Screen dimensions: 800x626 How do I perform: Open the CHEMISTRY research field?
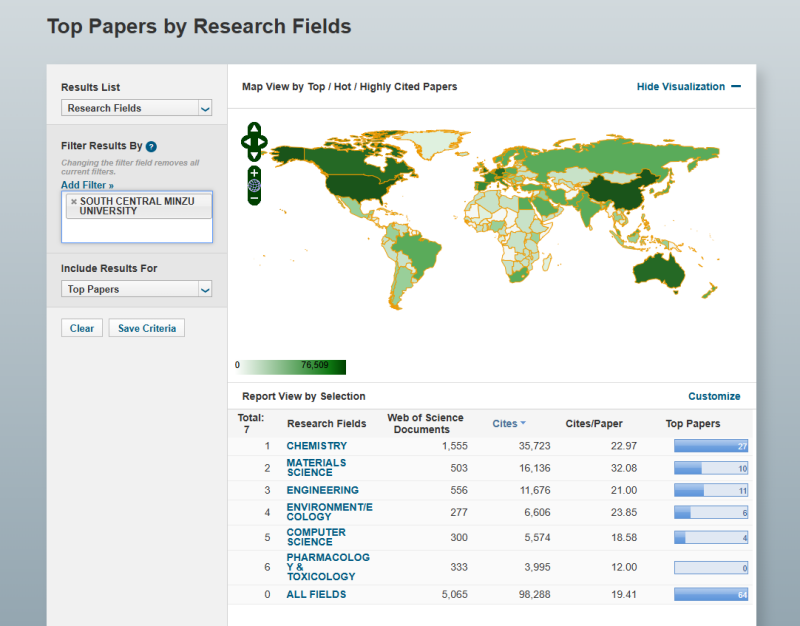coord(316,446)
